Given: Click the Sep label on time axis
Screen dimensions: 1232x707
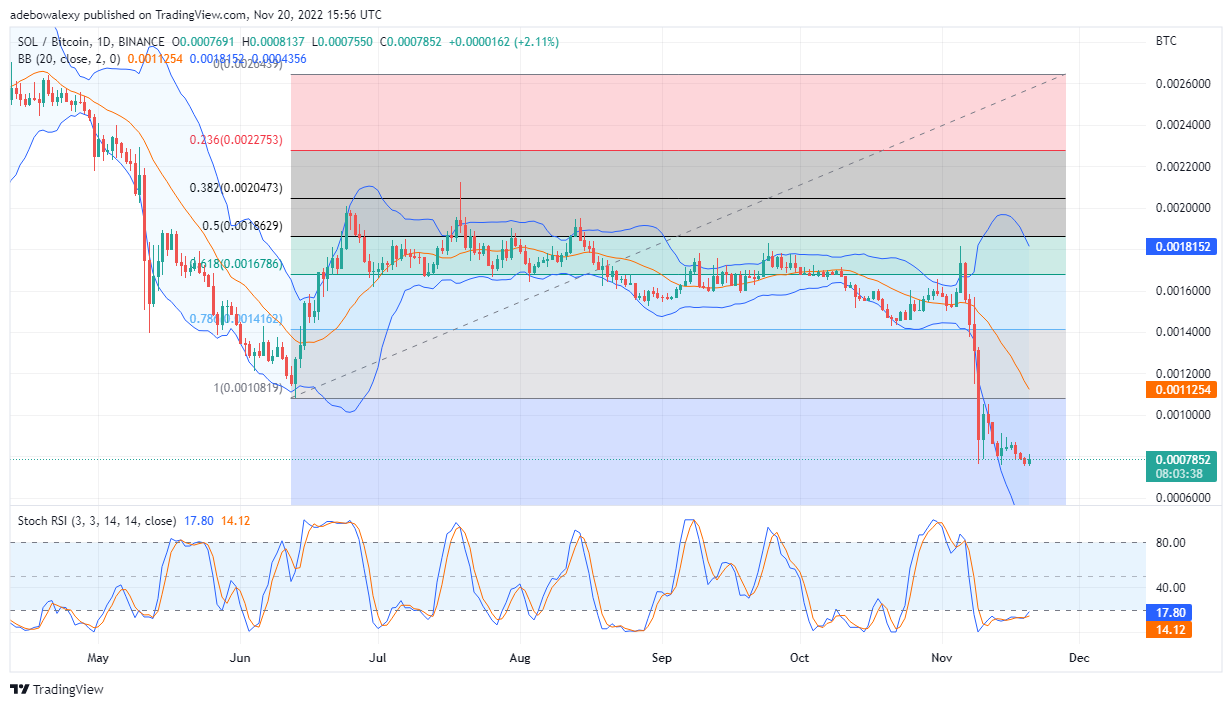Looking at the screenshot, I should [x=661, y=659].
